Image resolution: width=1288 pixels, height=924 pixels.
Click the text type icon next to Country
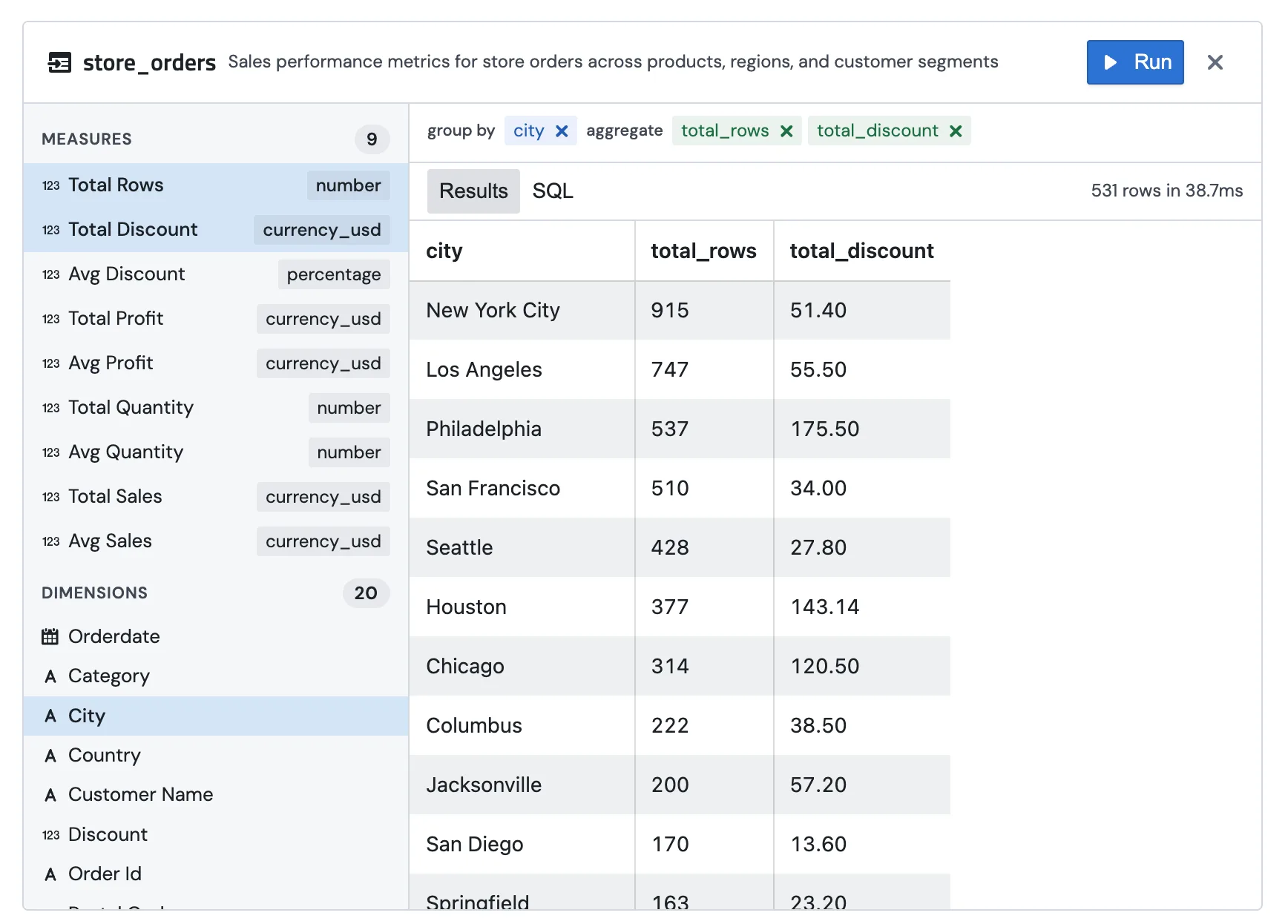(50, 756)
